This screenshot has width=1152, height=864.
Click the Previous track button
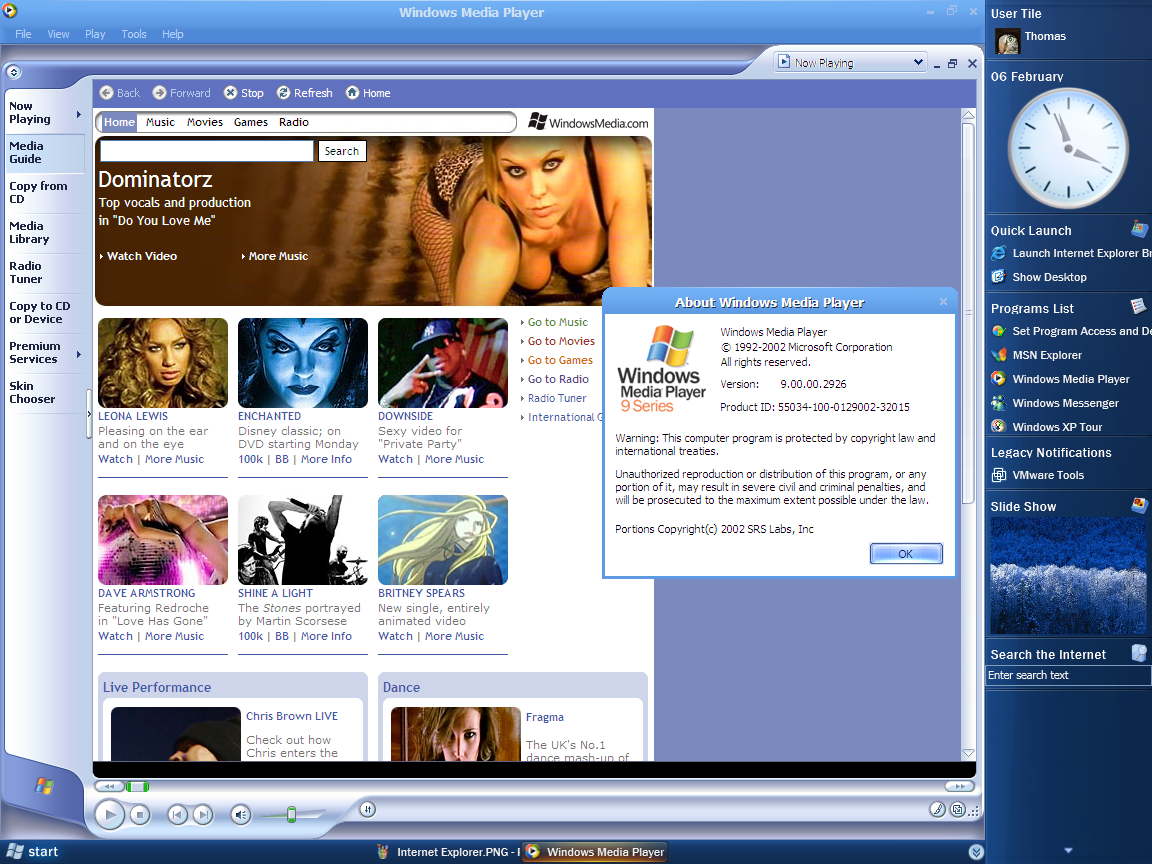tap(177, 814)
